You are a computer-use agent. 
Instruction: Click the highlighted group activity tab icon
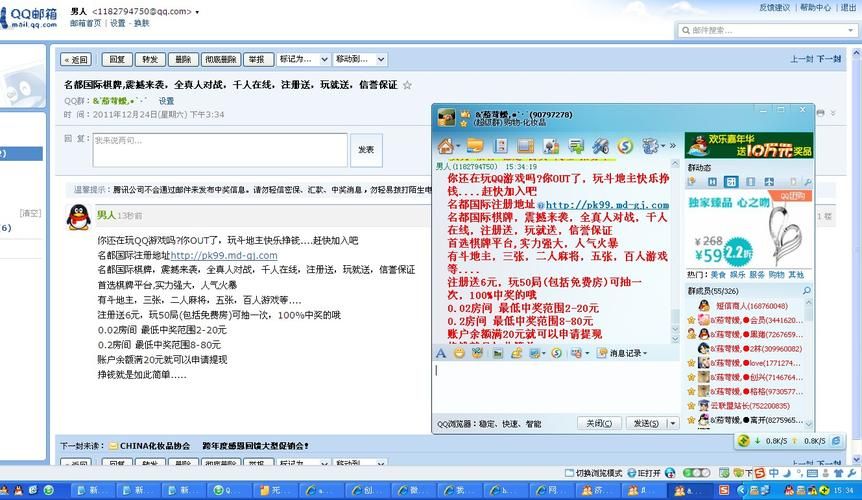click(731, 182)
